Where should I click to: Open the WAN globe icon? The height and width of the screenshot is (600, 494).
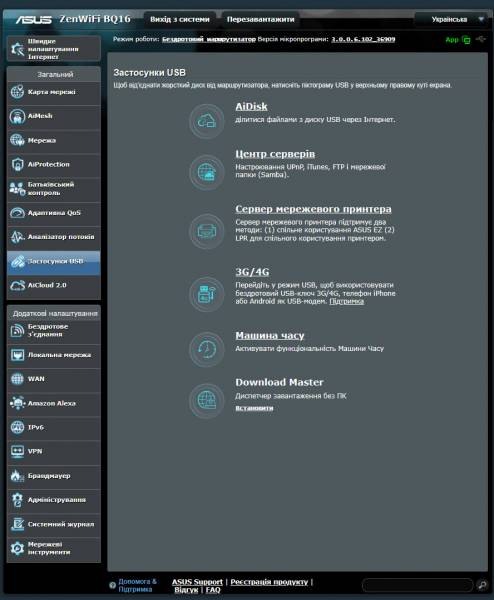point(17,379)
